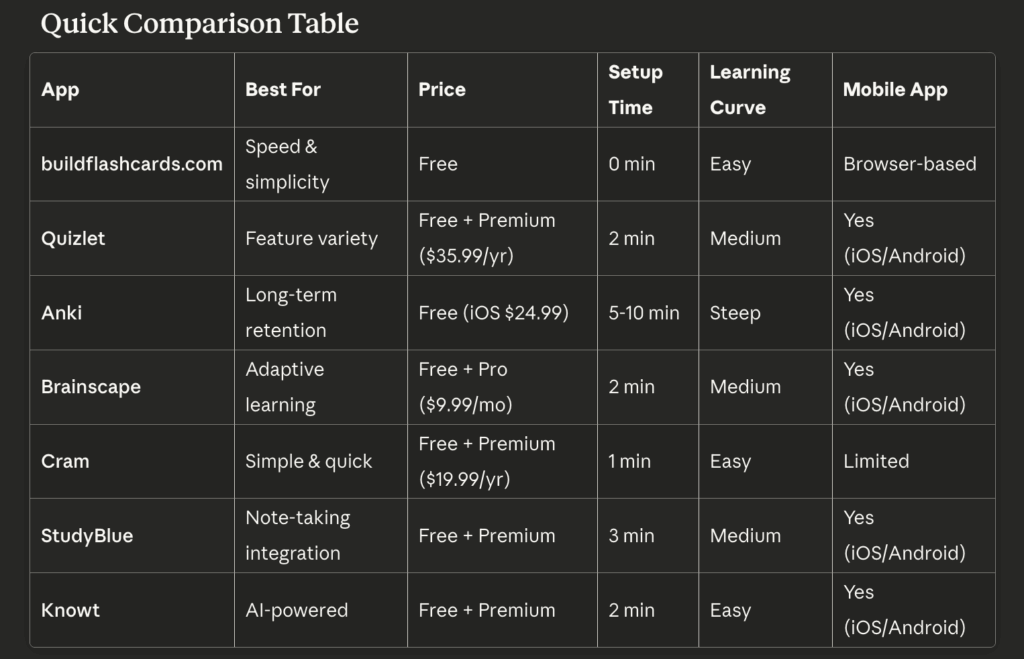Screen dimensions: 1024x659
Task: Click the Anki app name cell
Action: pos(62,313)
